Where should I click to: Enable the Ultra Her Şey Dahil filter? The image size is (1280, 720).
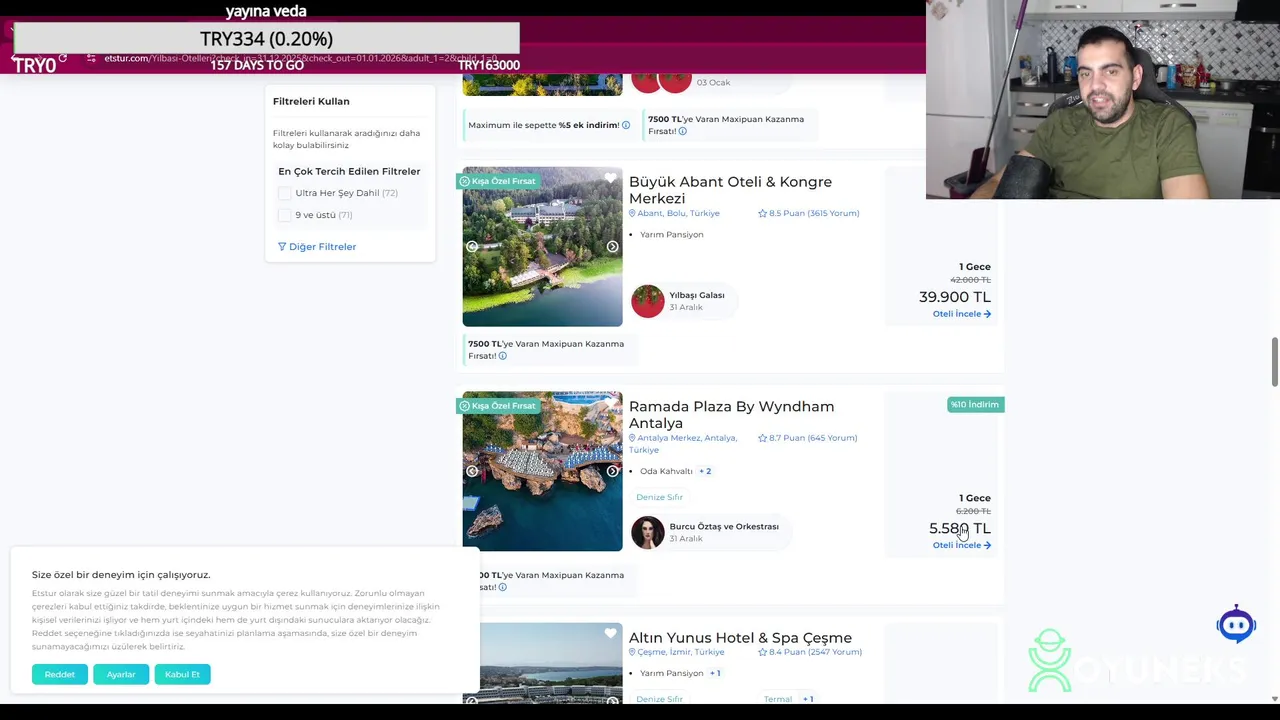pos(285,193)
